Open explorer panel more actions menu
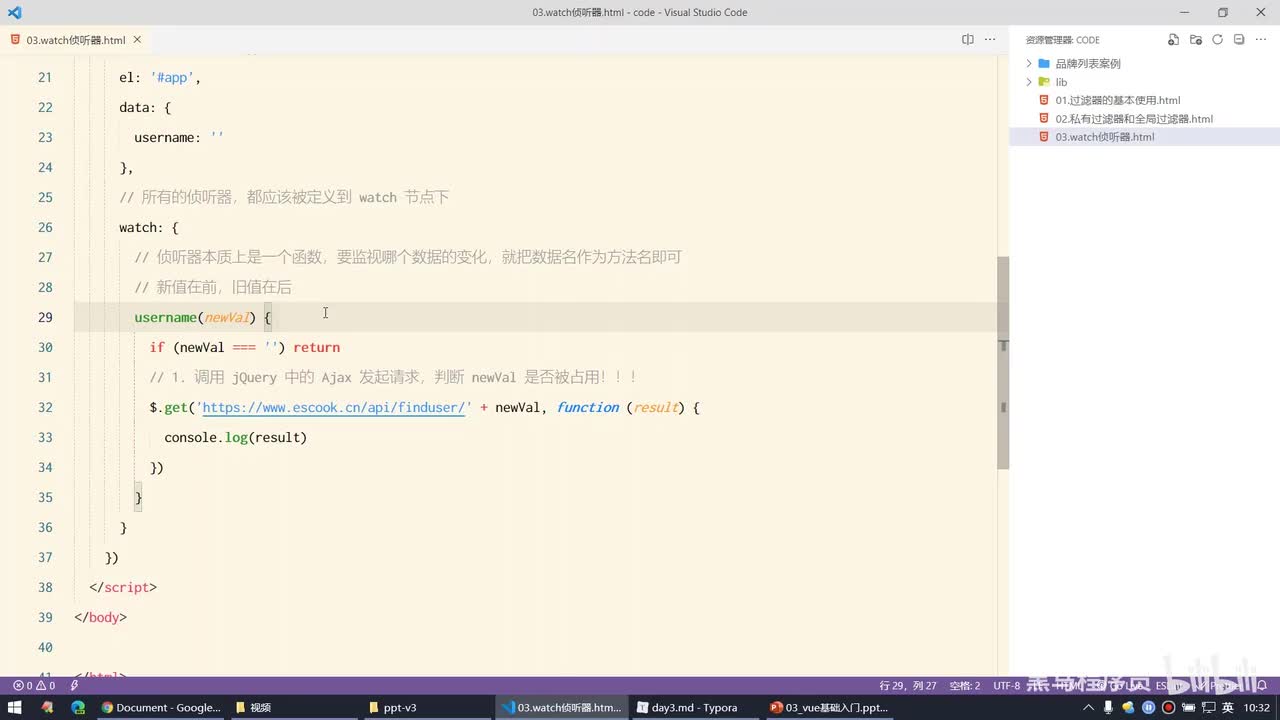 pos(1260,40)
